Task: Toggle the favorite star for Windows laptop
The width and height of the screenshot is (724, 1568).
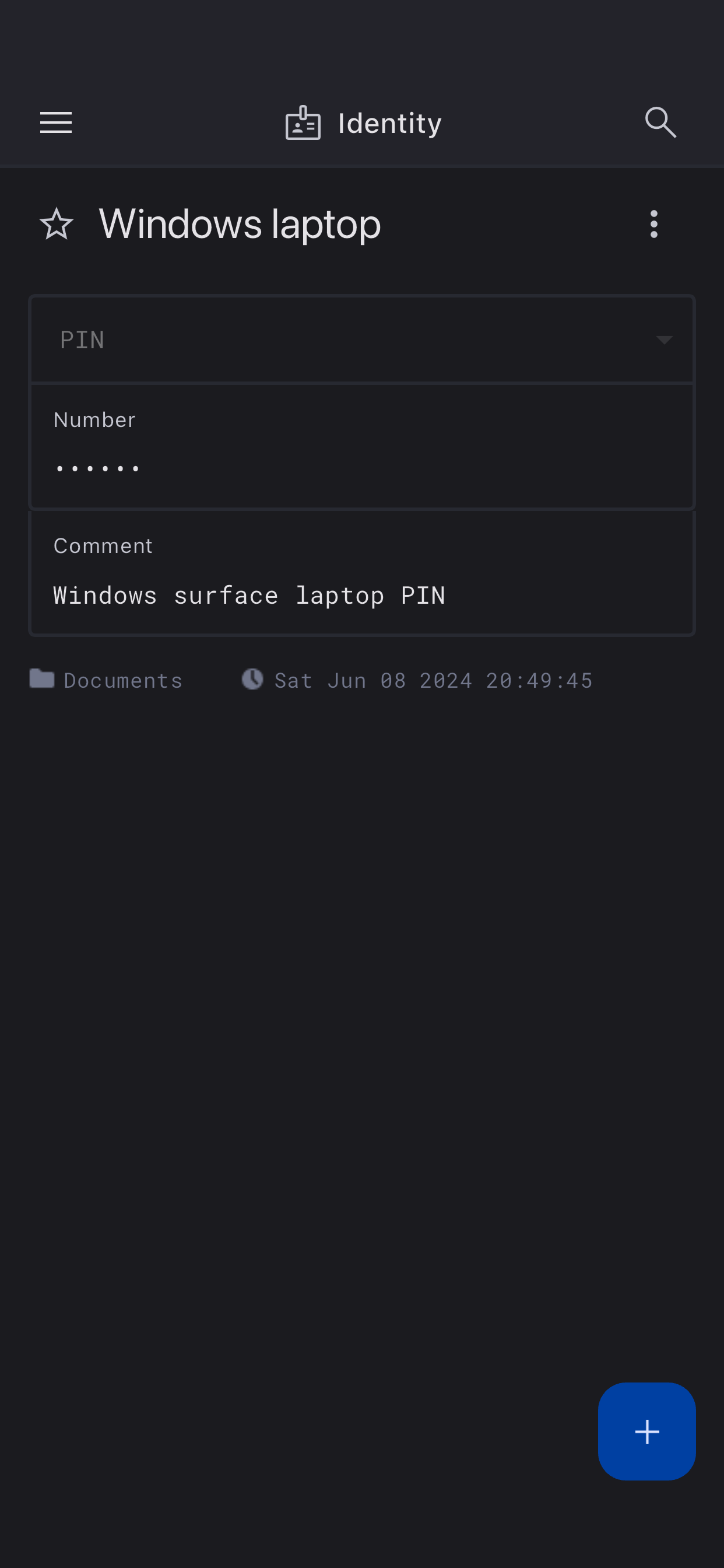Action: pyautogui.click(x=57, y=224)
